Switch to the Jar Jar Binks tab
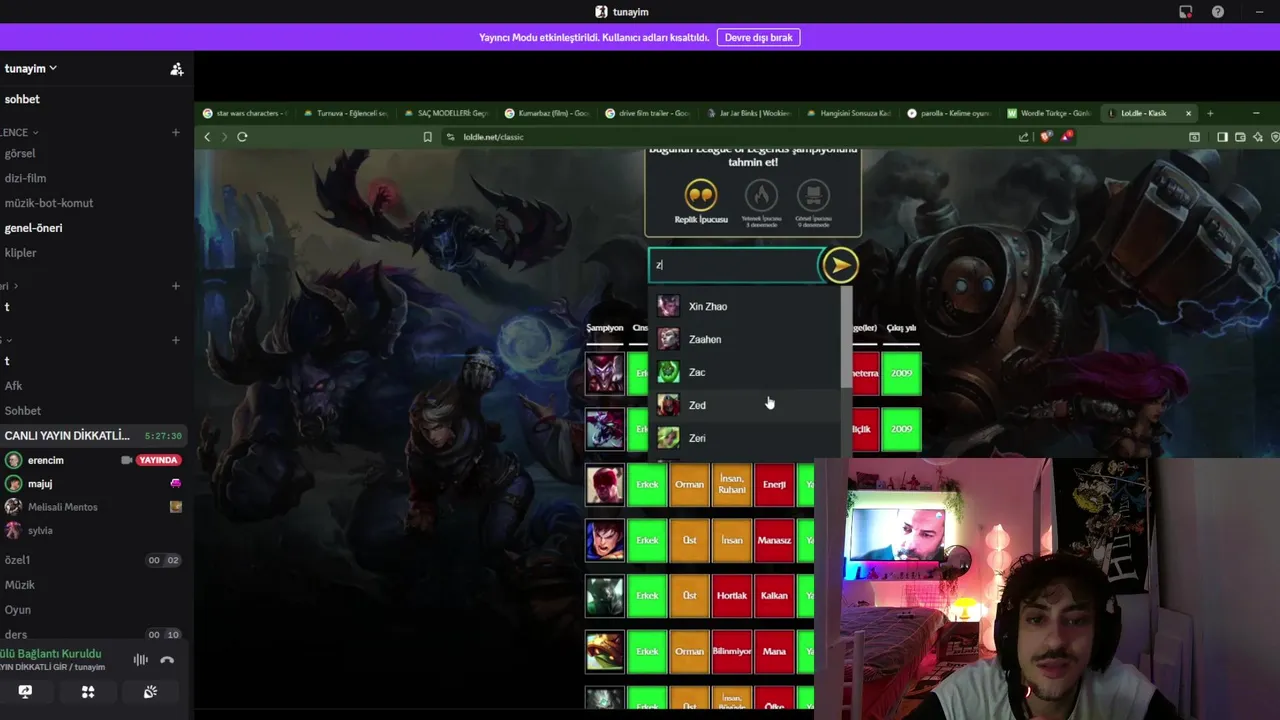This screenshot has height=720, width=1280. (x=747, y=113)
